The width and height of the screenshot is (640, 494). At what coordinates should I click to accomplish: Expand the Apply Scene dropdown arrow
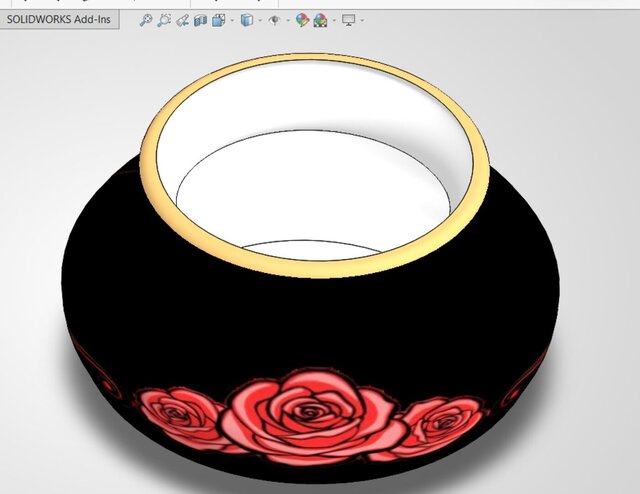click(x=333, y=20)
